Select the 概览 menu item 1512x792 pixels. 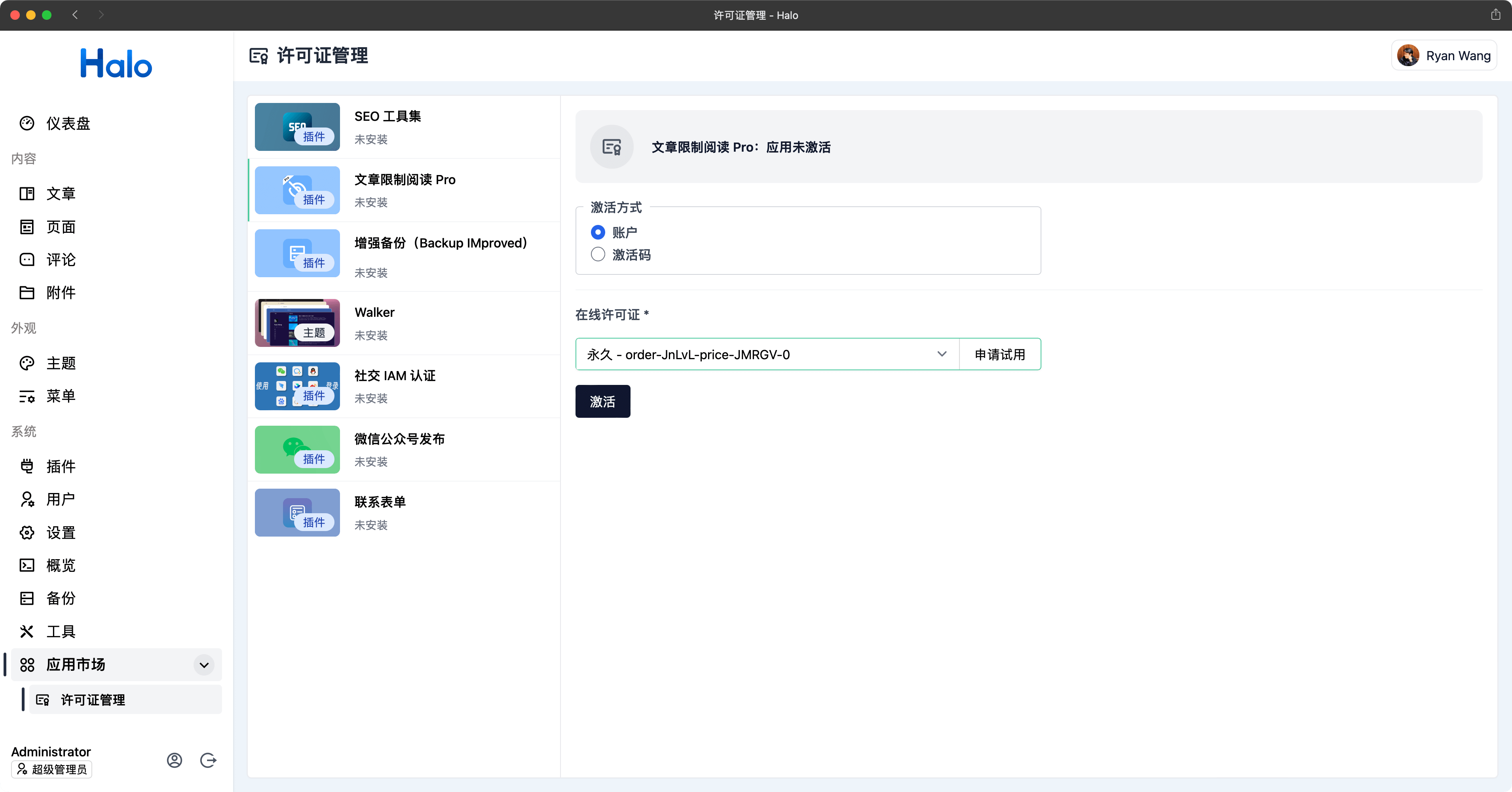27,565
